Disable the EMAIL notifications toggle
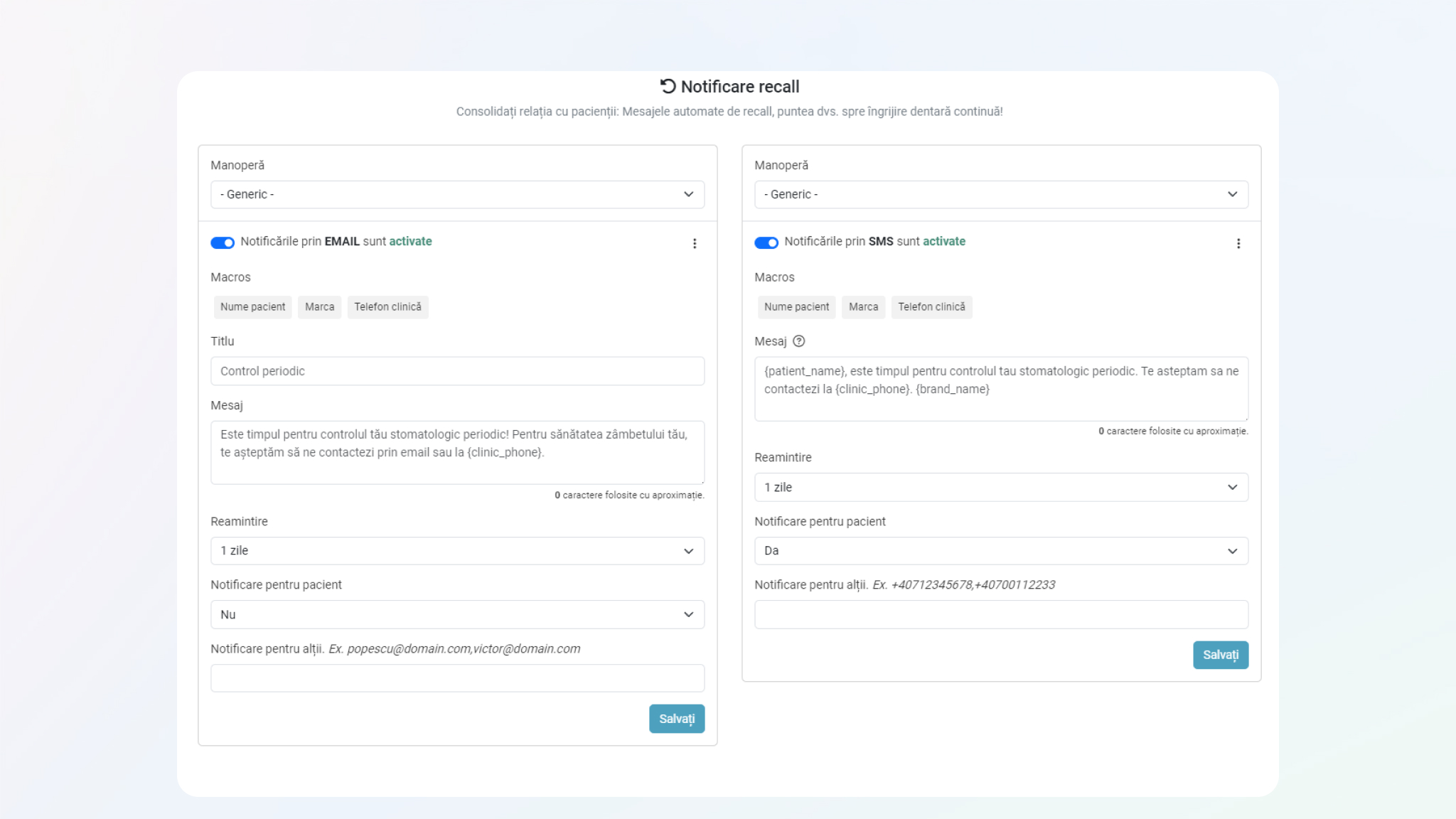 [x=223, y=242]
